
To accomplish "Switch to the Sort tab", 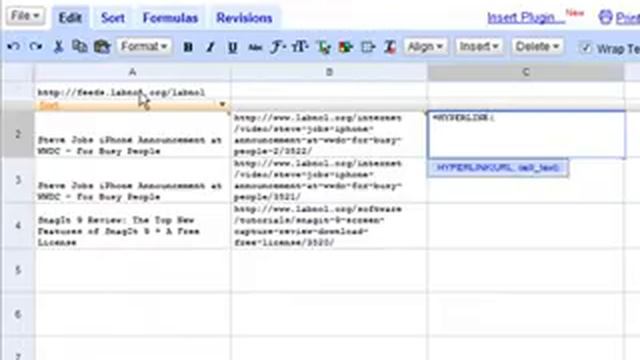I will tap(113, 18).
